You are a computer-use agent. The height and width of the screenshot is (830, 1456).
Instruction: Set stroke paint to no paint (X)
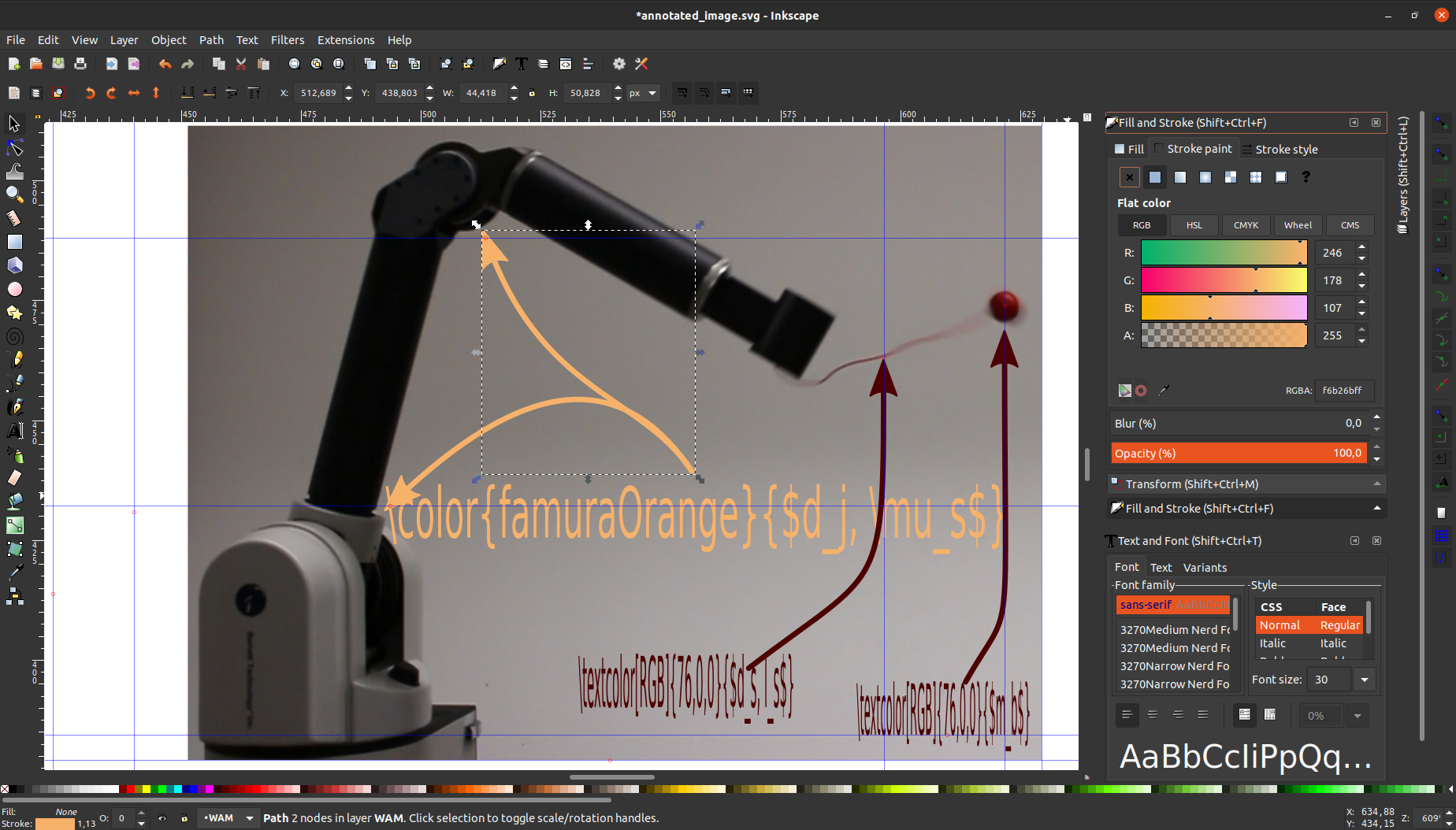(1129, 177)
